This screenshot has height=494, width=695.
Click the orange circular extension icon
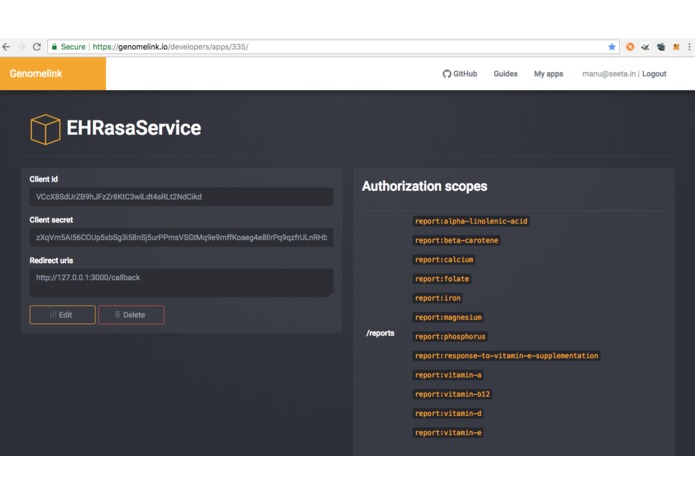pos(630,47)
